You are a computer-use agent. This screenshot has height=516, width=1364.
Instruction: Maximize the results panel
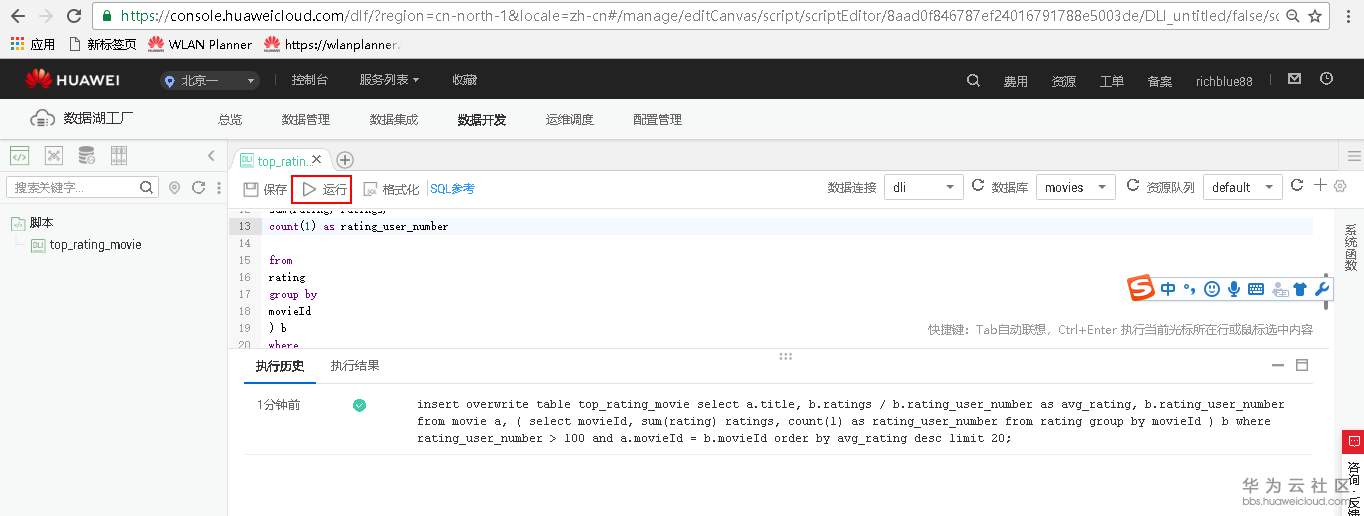pos(1302,366)
